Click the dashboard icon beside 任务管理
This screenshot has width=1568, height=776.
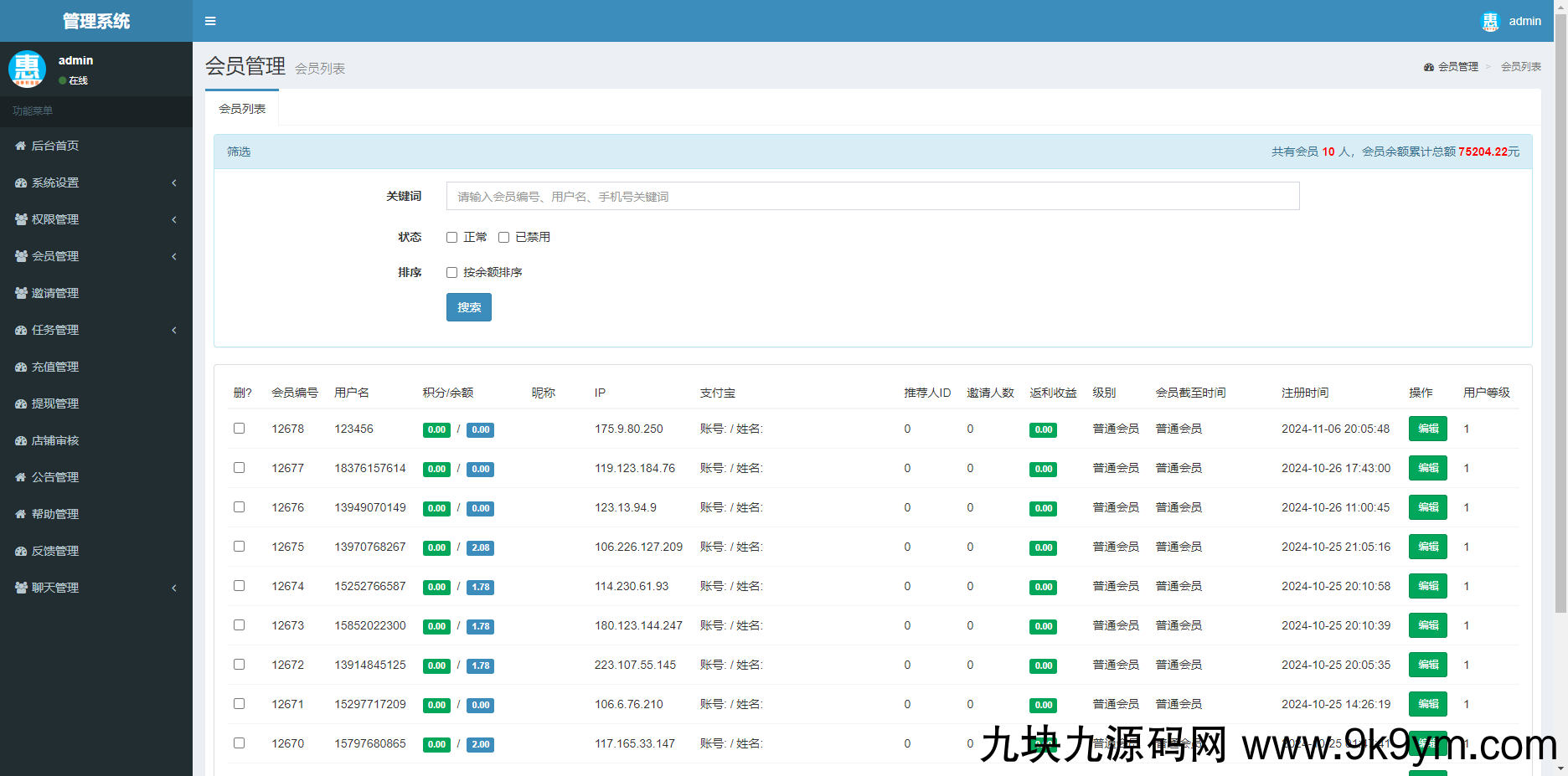click(21, 330)
